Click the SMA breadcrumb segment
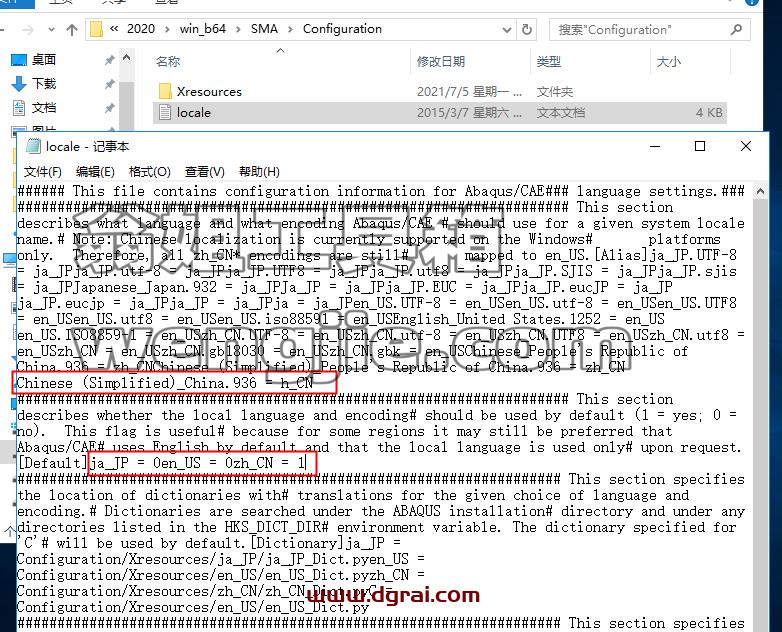 (264, 29)
